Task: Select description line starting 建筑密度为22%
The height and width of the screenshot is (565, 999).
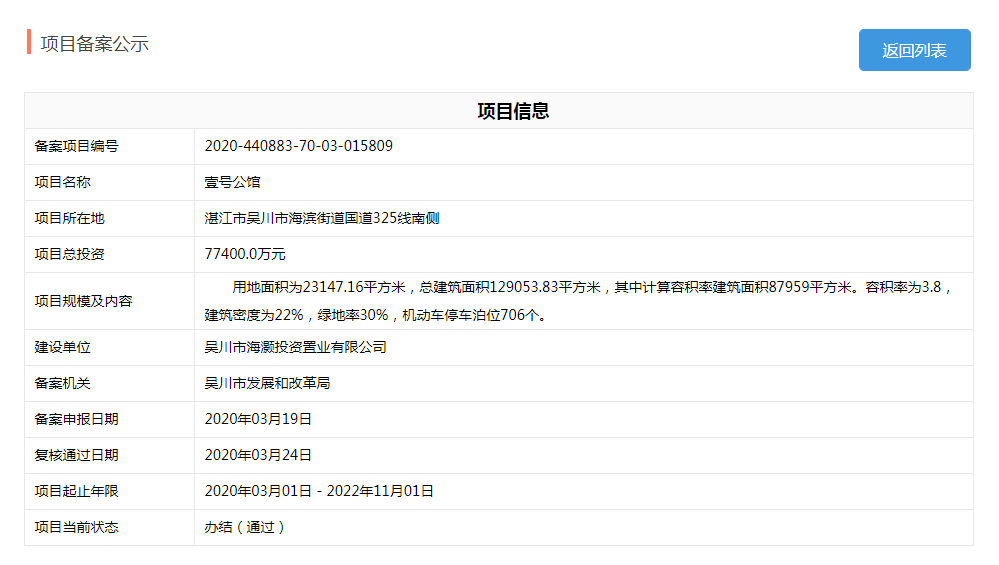Action: (x=375, y=315)
